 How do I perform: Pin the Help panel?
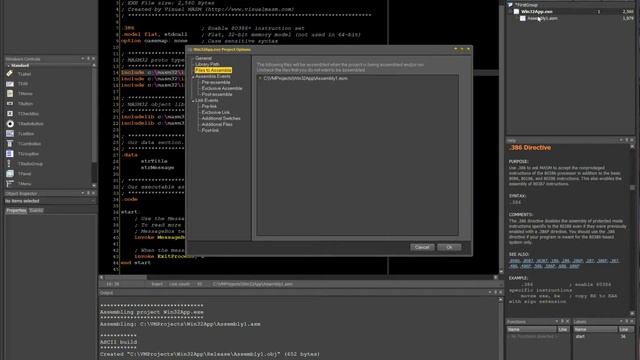pyautogui.click(x=627, y=140)
